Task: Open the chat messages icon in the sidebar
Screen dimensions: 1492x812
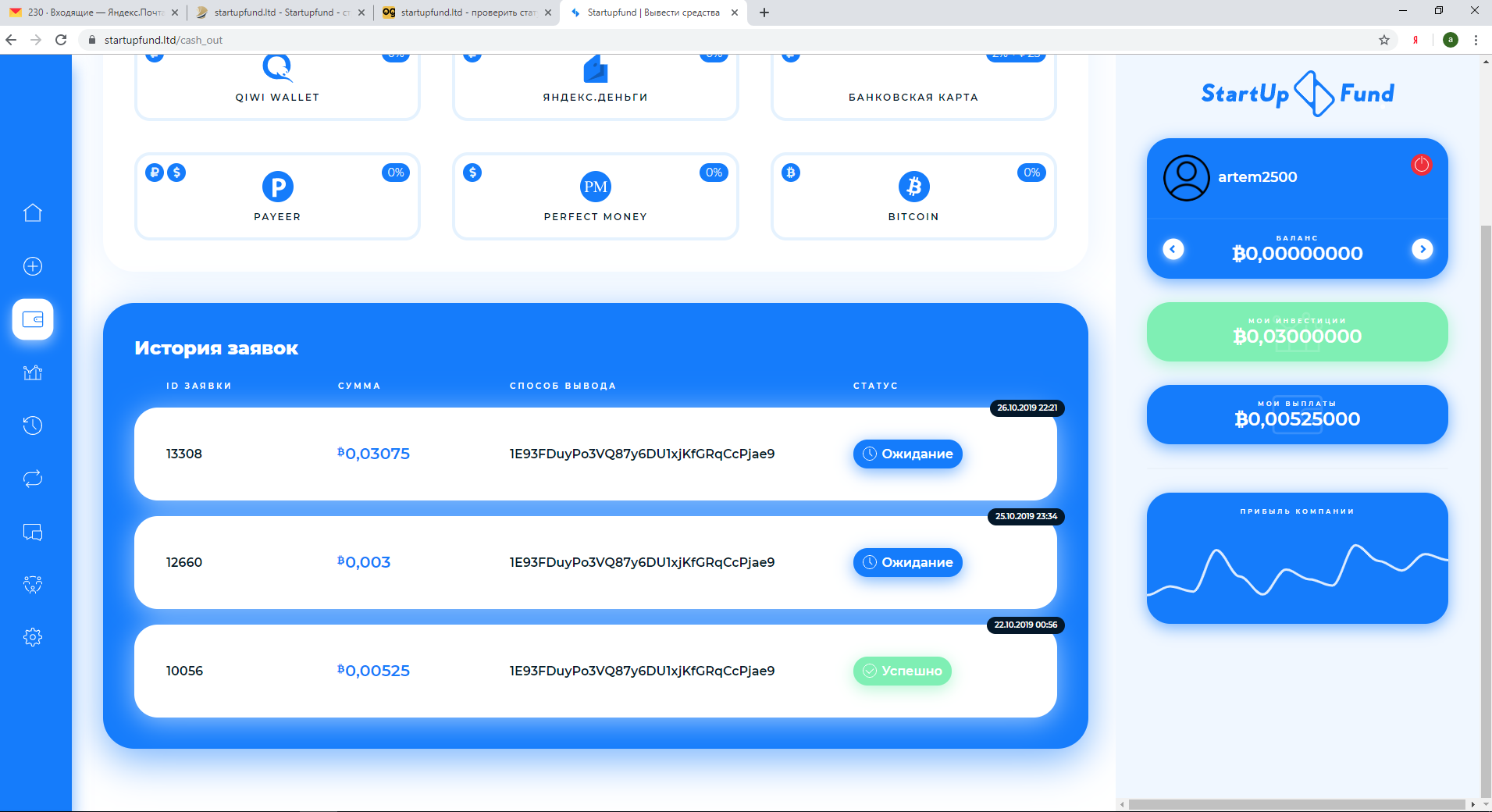Action: pyautogui.click(x=33, y=532)
